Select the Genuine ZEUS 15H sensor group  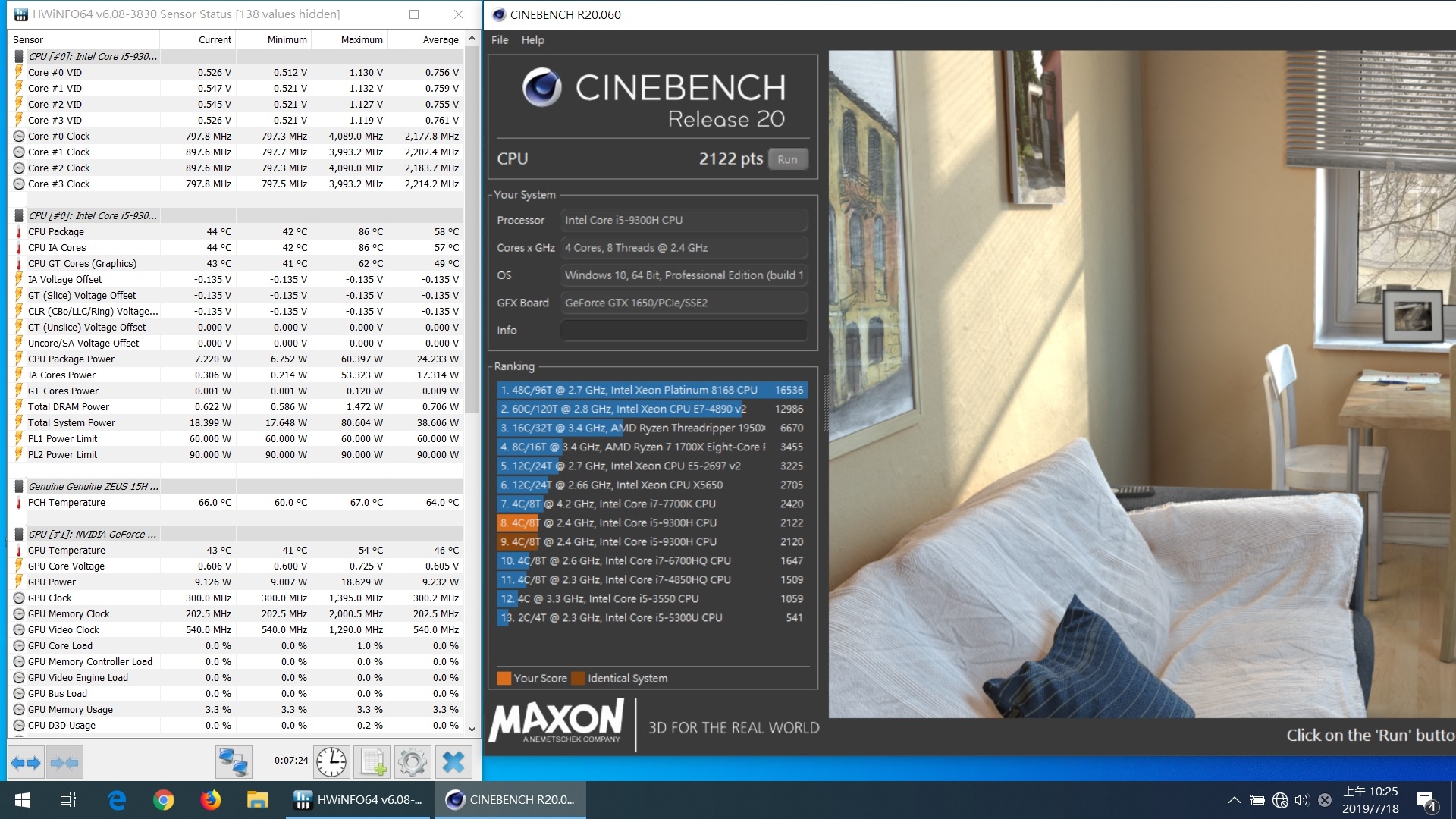(237, 486)
